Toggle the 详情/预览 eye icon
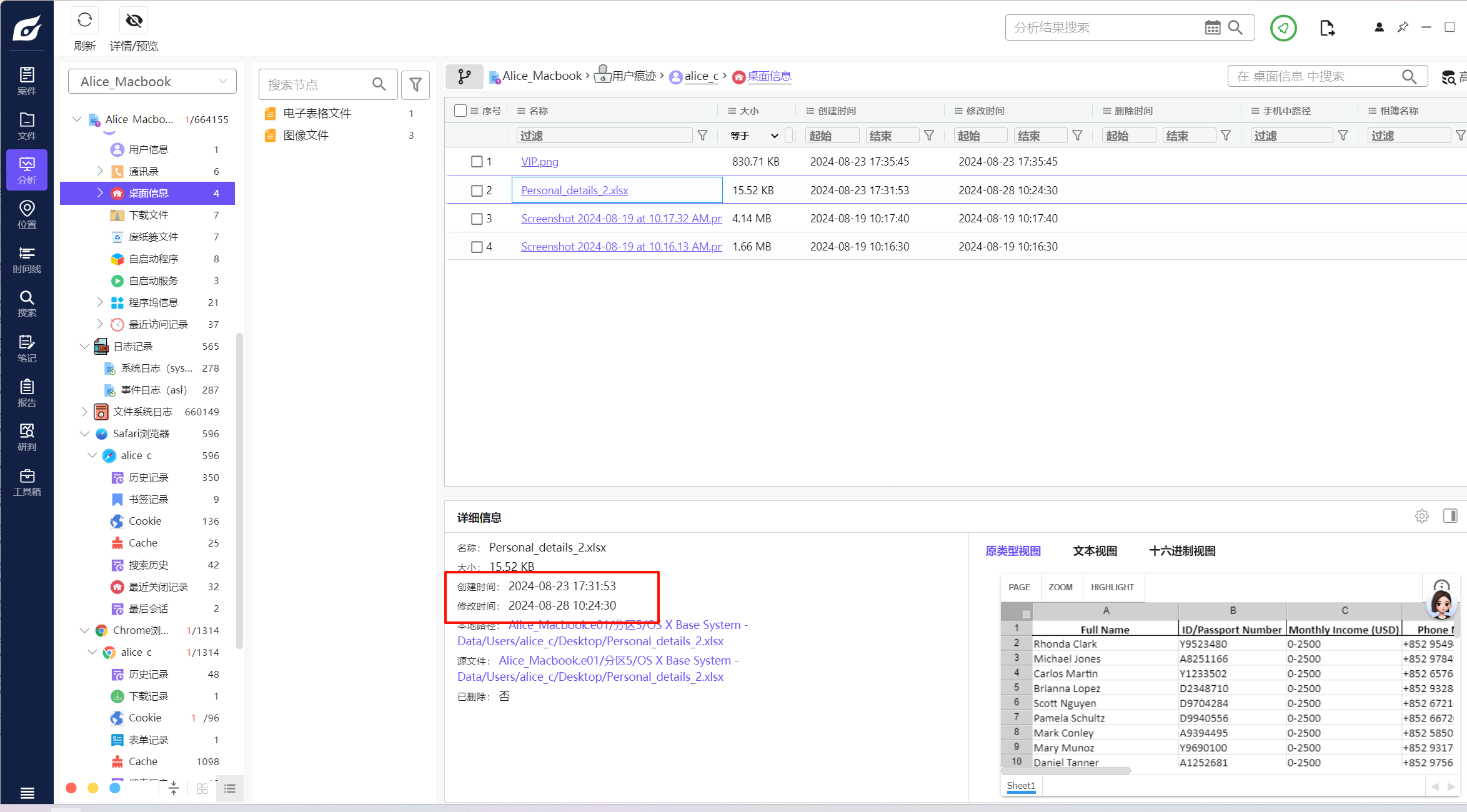 click(x=134, y=21)
